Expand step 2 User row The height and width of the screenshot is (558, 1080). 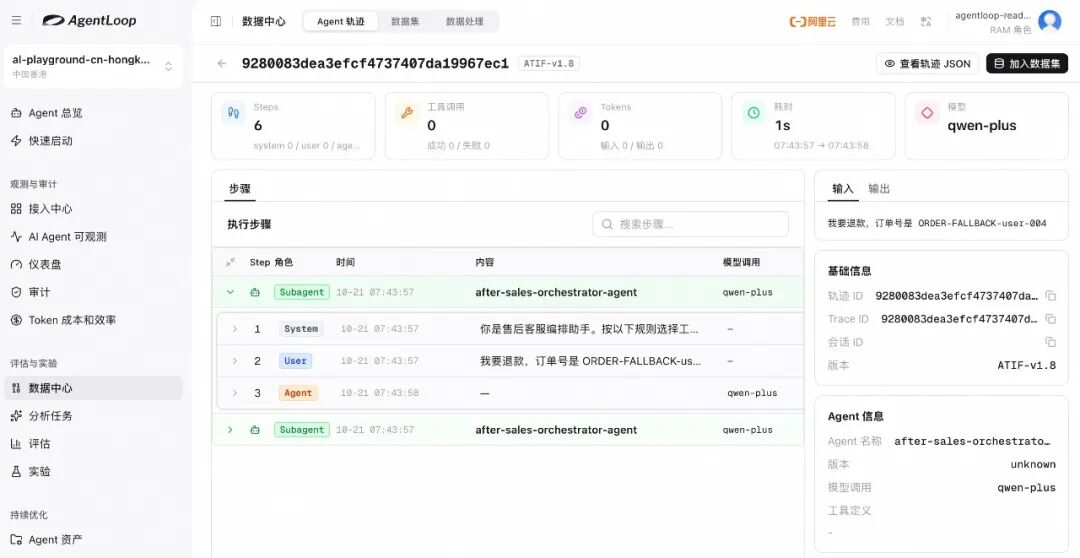[235, 361]
